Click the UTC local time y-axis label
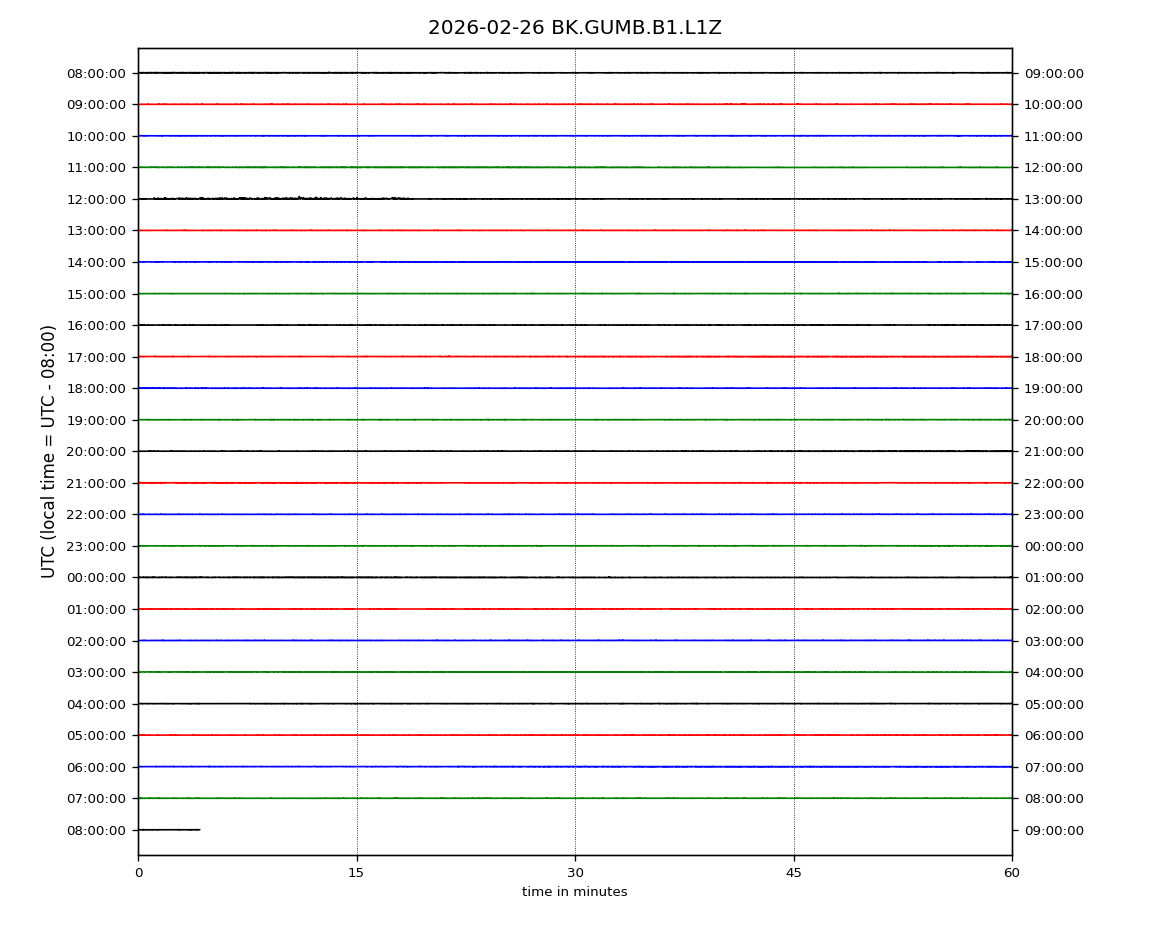The height and width of the screenshot is (950, 1150). (49, 451)
